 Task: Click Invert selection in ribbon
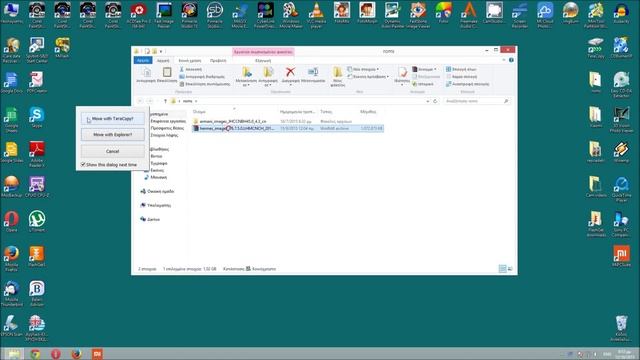tap(467, 84)
